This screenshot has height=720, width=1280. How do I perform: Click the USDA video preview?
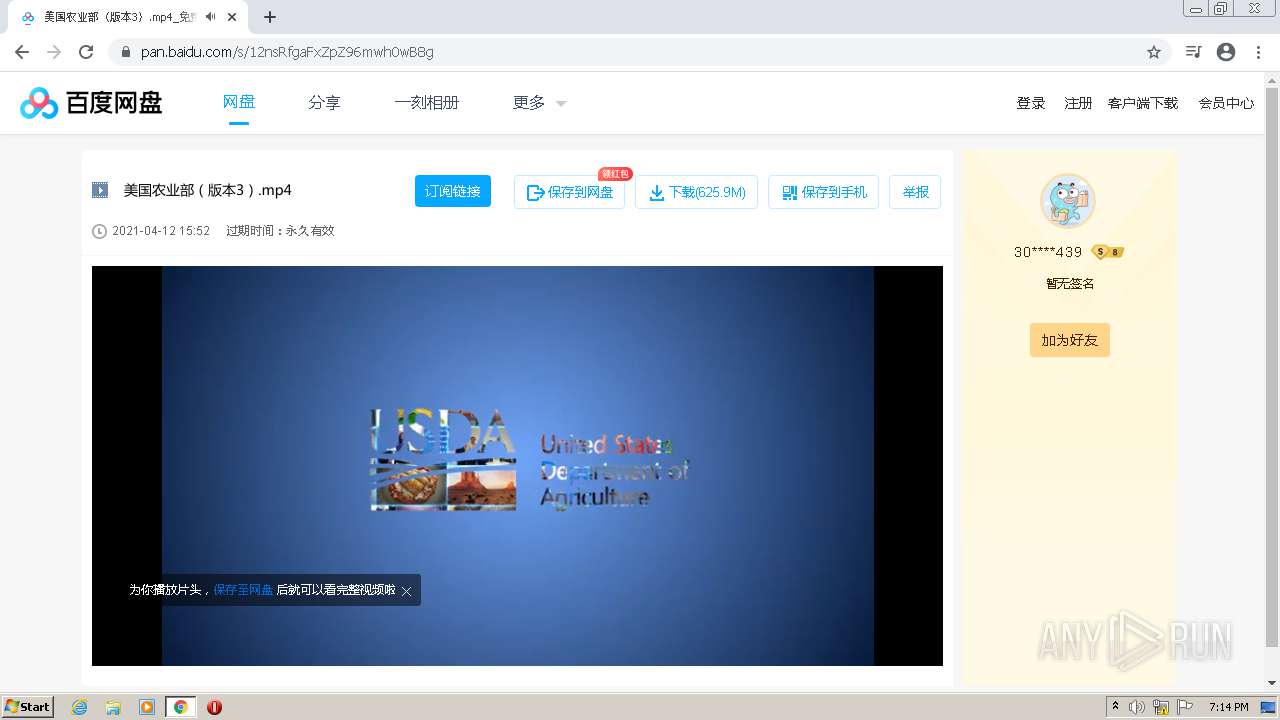517,465
